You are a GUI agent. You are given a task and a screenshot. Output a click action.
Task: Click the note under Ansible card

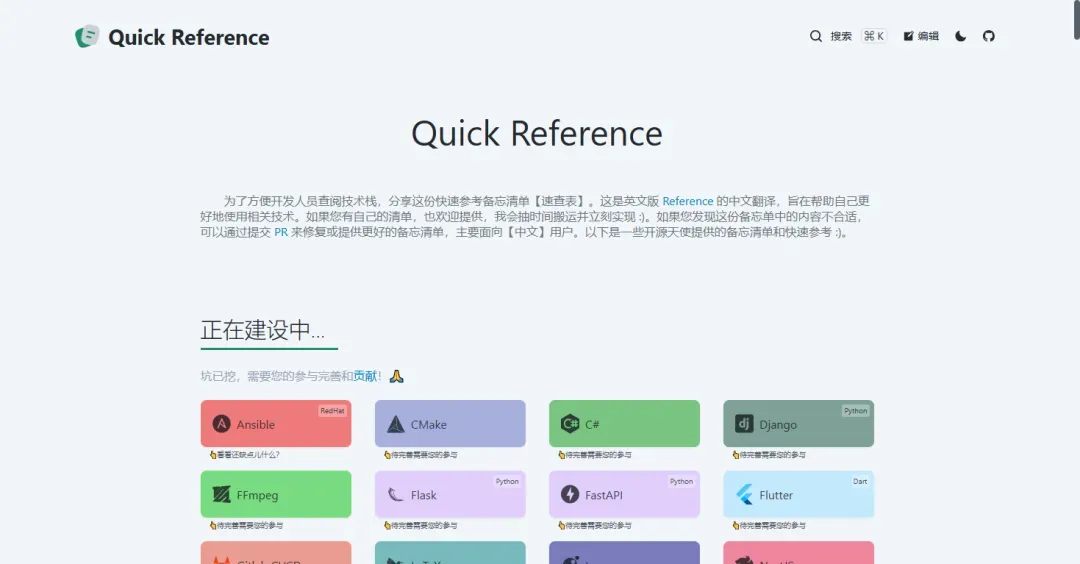[245, 455]
